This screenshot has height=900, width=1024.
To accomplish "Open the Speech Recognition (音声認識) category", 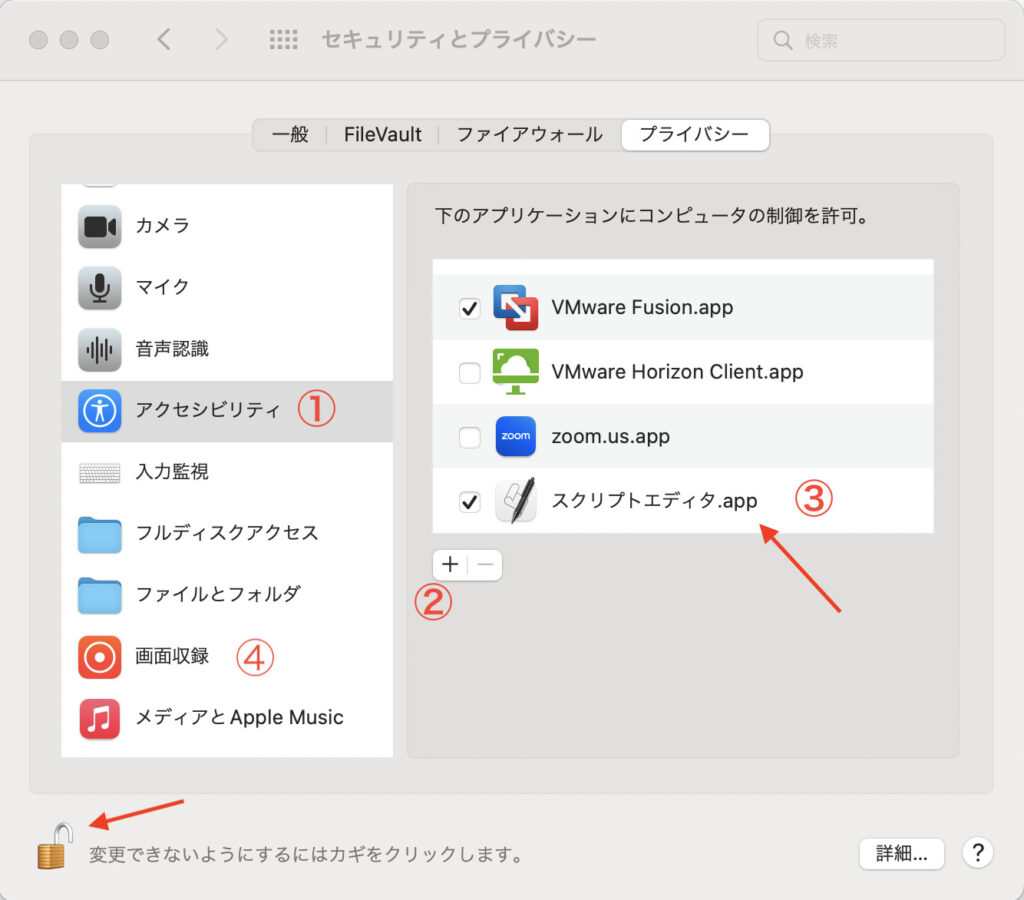I will (171, 349).
